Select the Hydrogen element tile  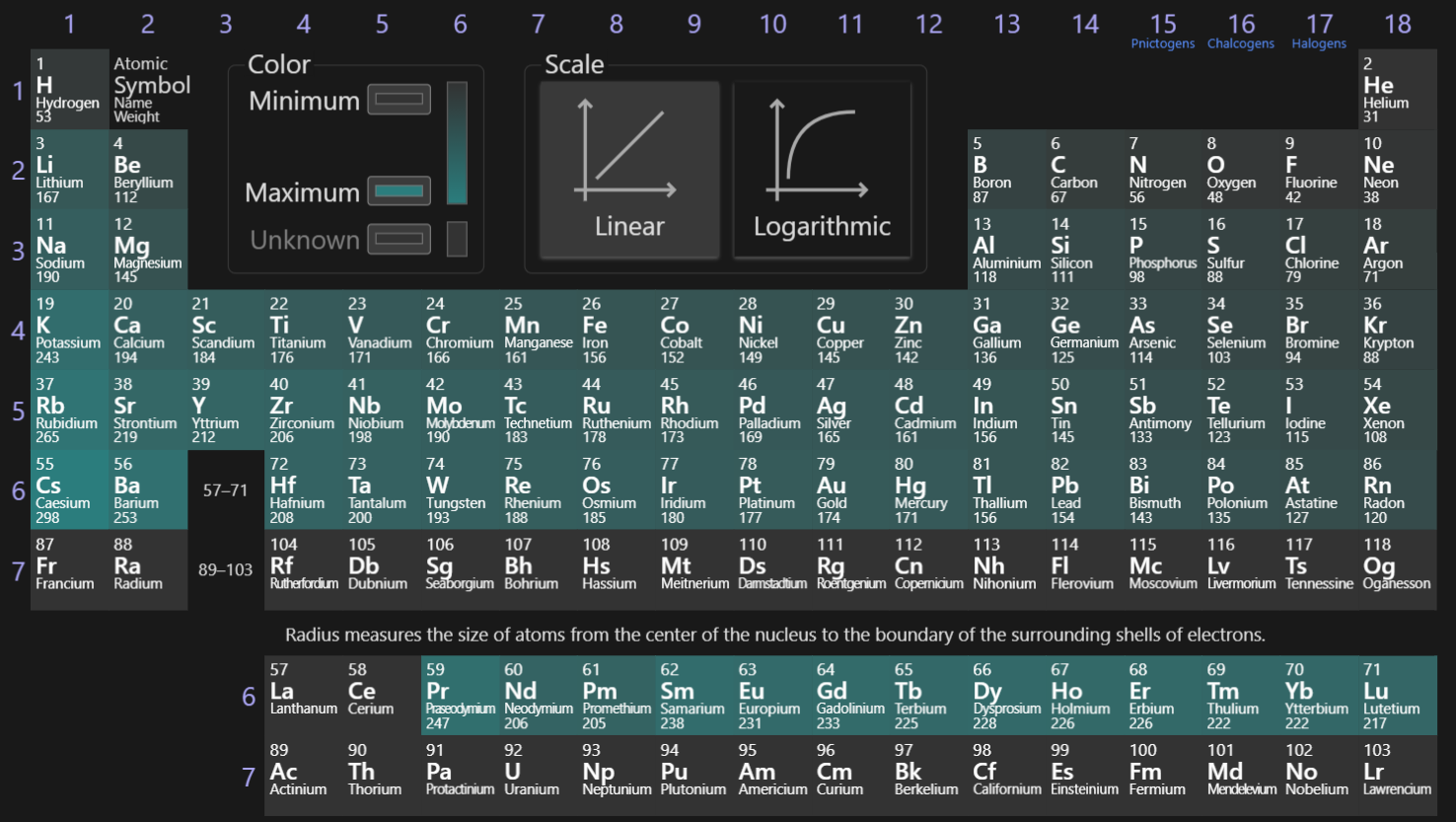[x=69, y=90]
